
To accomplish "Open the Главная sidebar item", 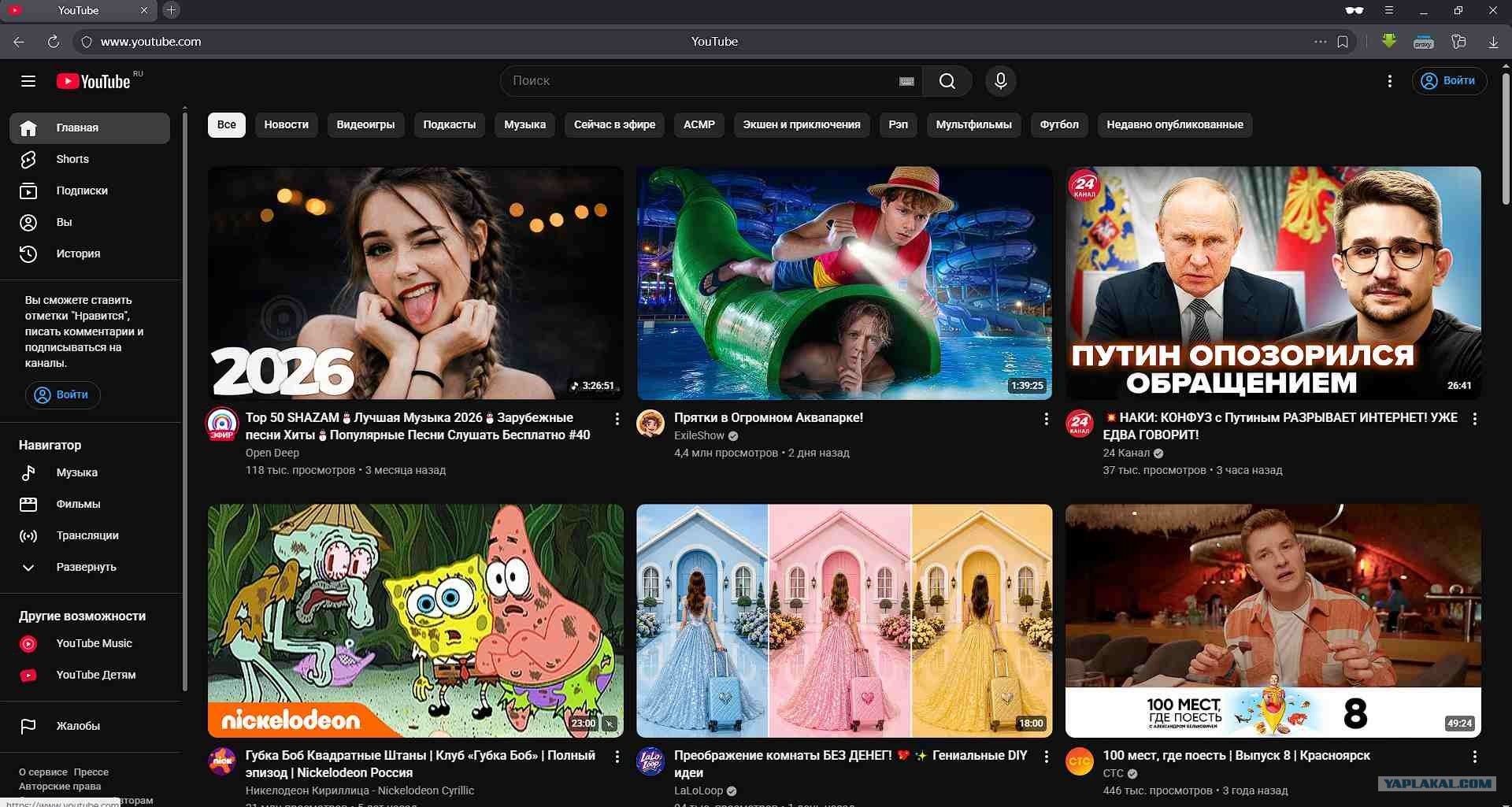I will [90, 128].
